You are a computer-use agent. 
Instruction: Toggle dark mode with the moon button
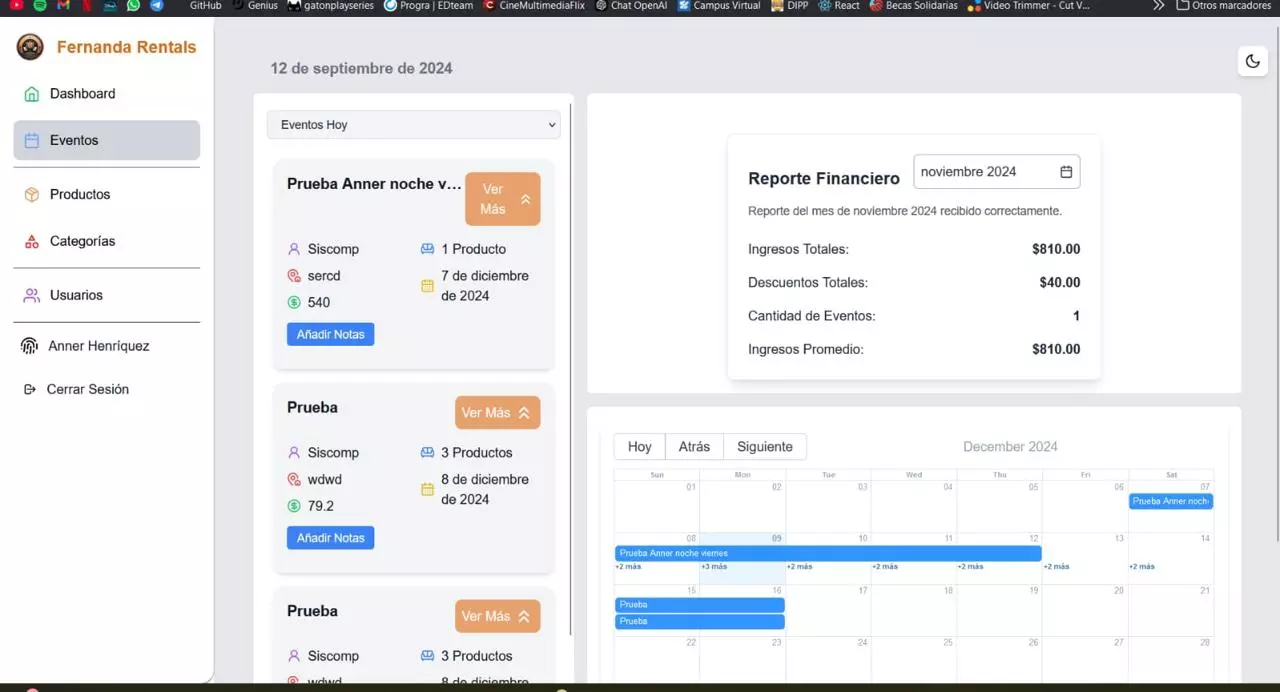coord(1252,61)
